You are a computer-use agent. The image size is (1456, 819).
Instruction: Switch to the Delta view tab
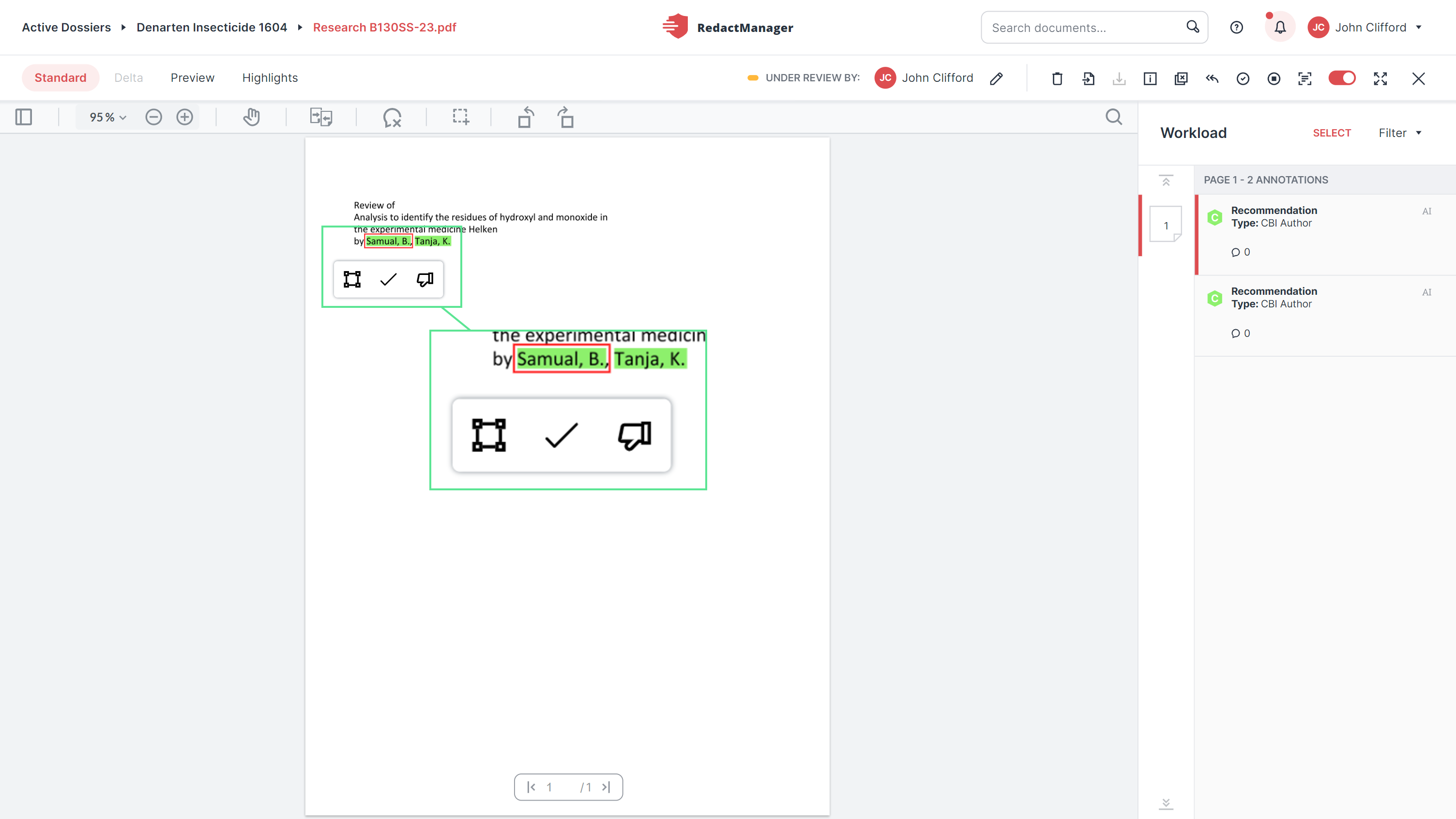point(128,77)
